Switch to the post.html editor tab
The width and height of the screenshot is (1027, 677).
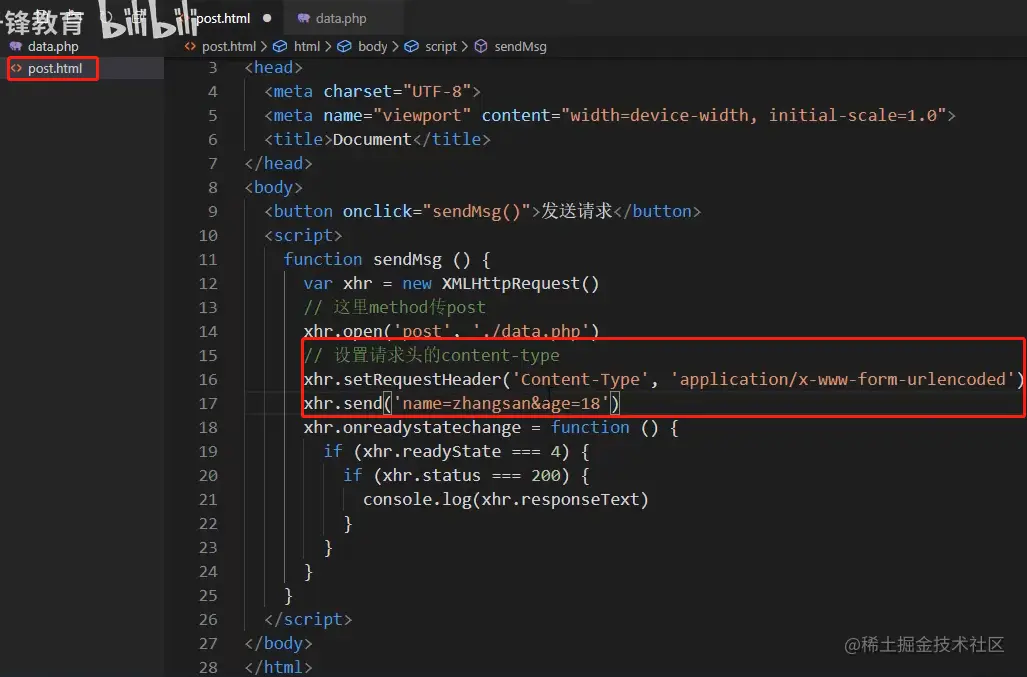click(x=223, y=18)
